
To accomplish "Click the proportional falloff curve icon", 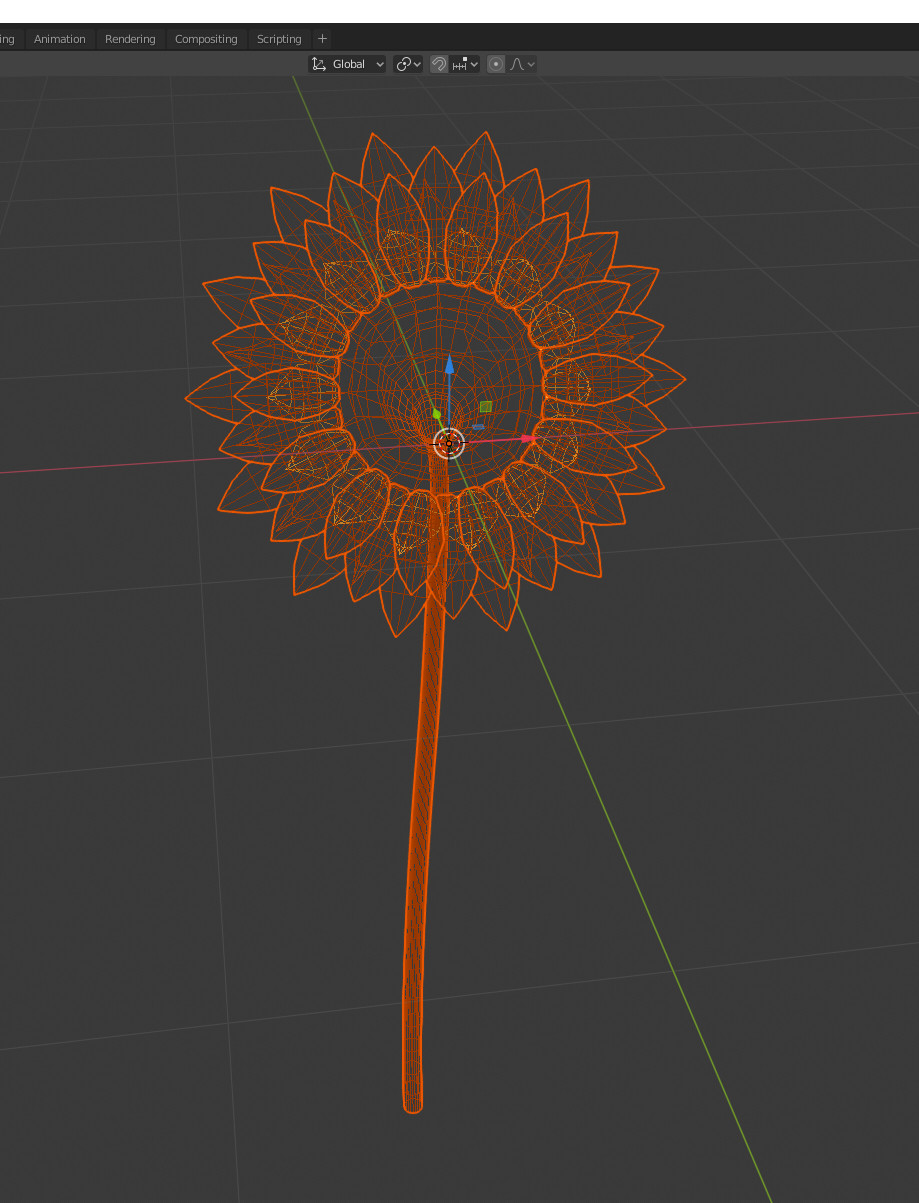I will 519,63.
